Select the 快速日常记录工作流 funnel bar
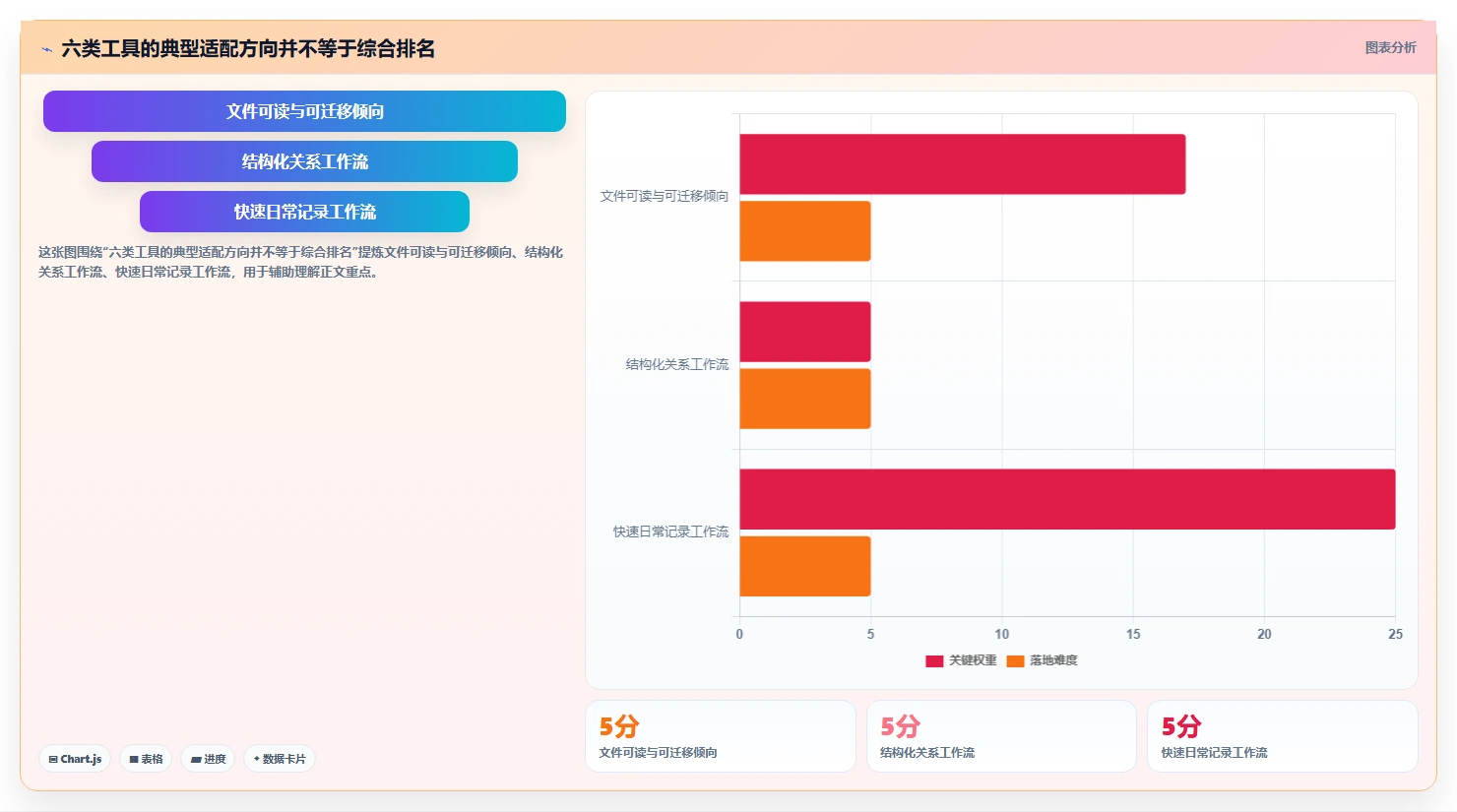Image resolution: width=1457 pixels, height=812 pixels. point(304,212)
